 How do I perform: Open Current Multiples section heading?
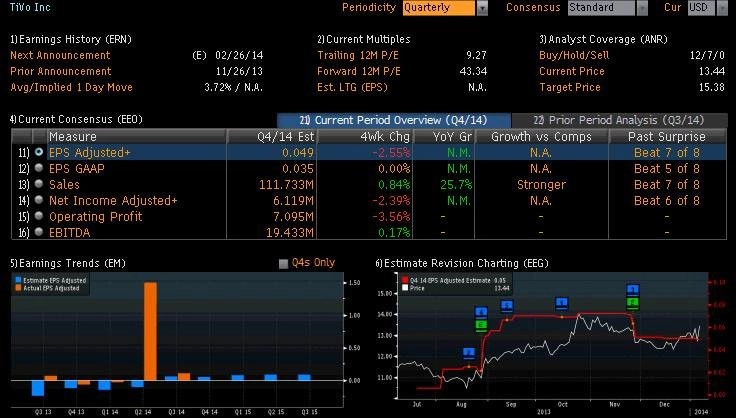[x=364, y=39]
